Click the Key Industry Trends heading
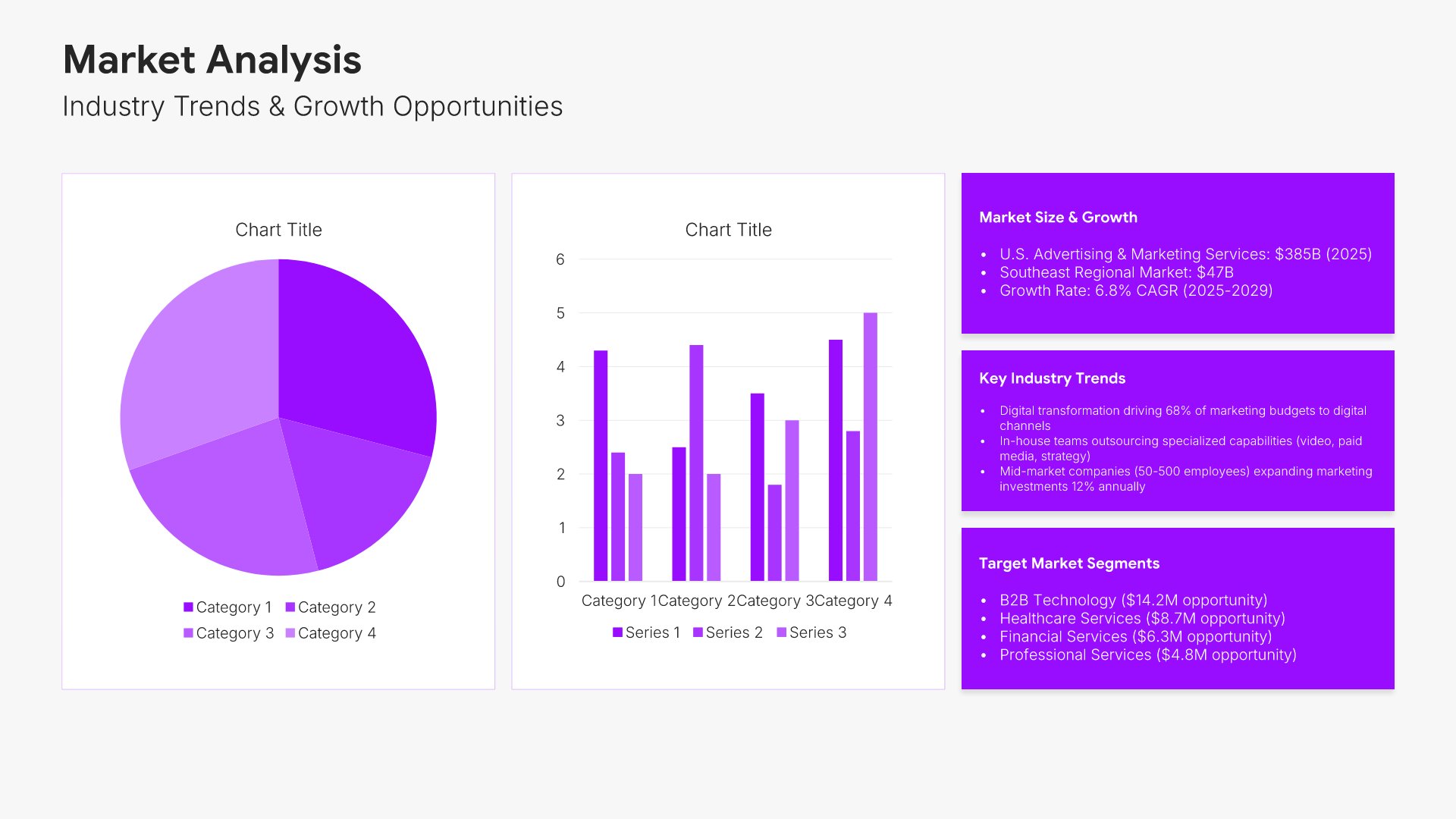 (x=1052, y=378)
